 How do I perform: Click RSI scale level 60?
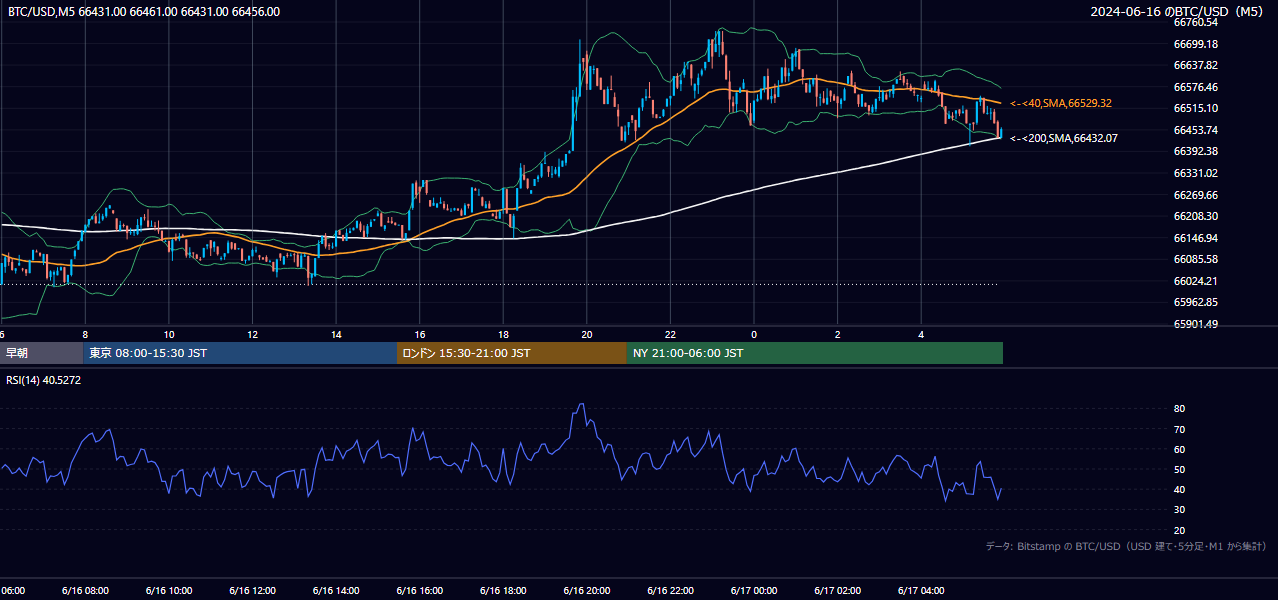(1179, 449)
